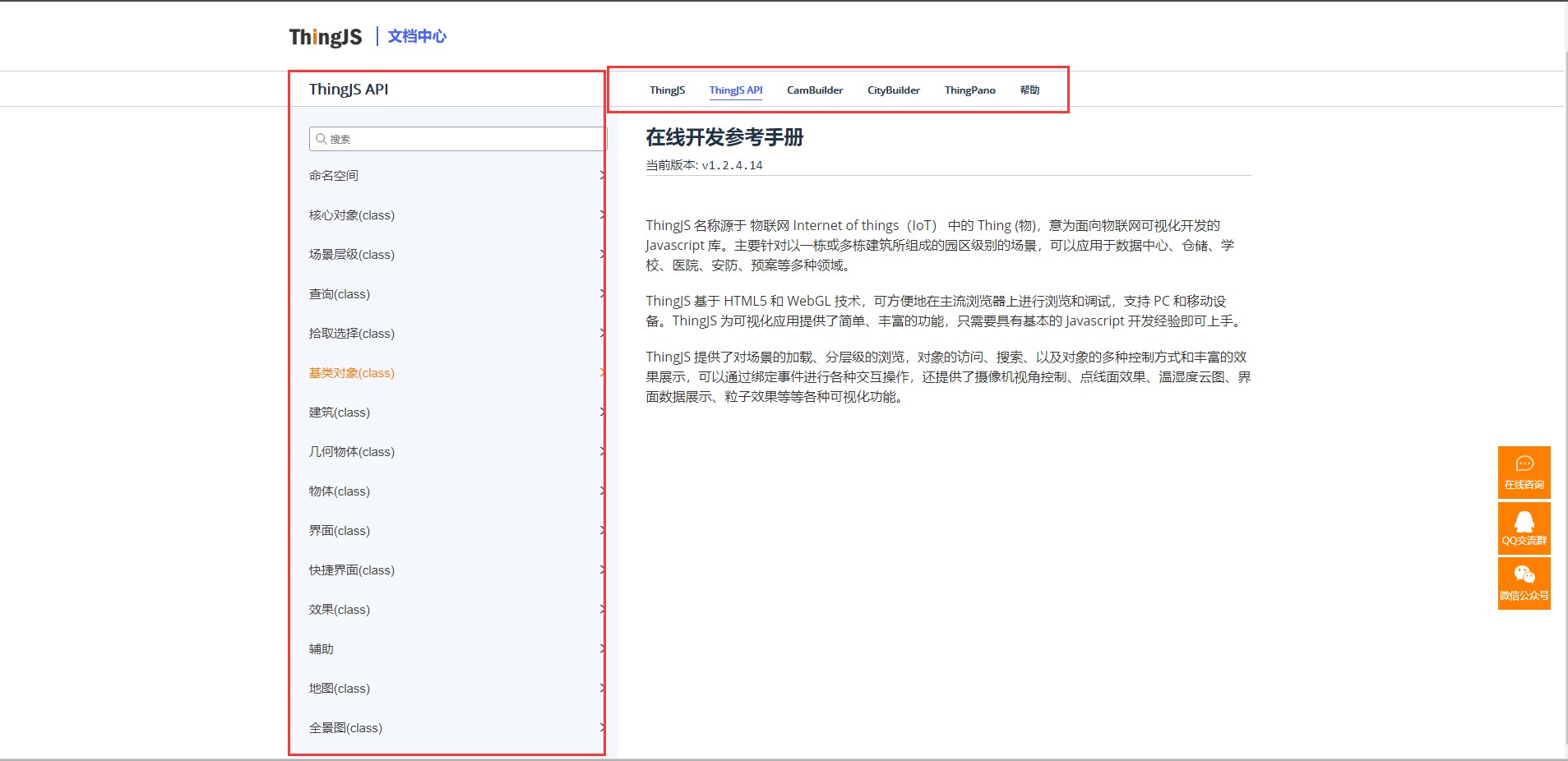Expand the 物体(class) arrow
Image resolution: width=1568 pixels, height=761 pixels.
point(602,491)
